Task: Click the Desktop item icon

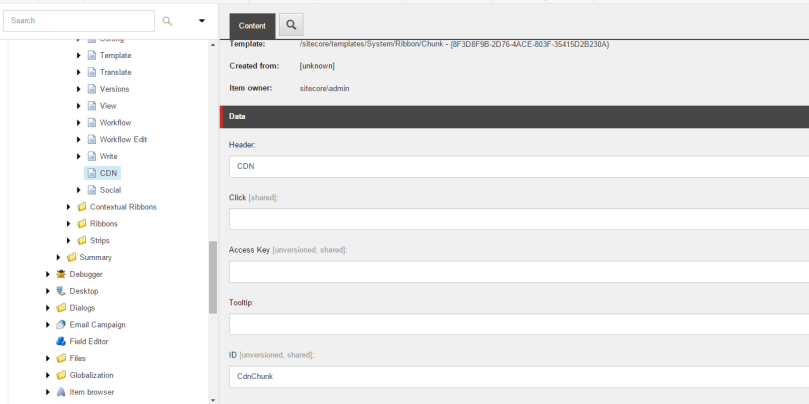Action: [x=61, y=291]
